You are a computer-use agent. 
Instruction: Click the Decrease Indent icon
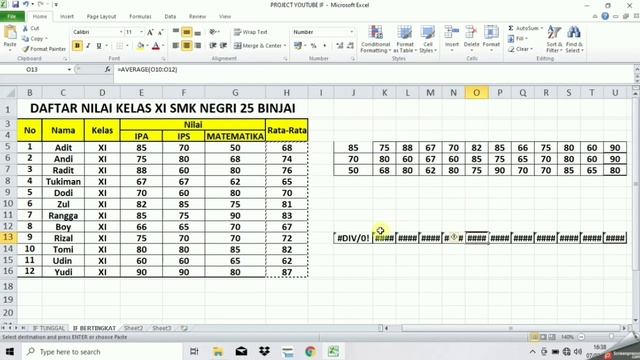click(x=212, y=46)
